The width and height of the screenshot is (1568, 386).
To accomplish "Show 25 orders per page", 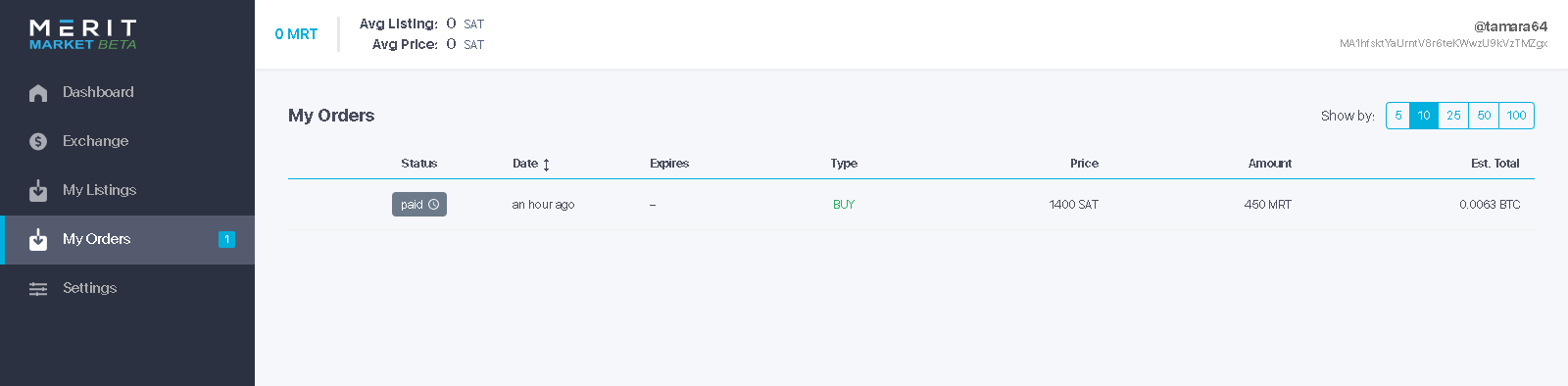I will [1453, 116].
